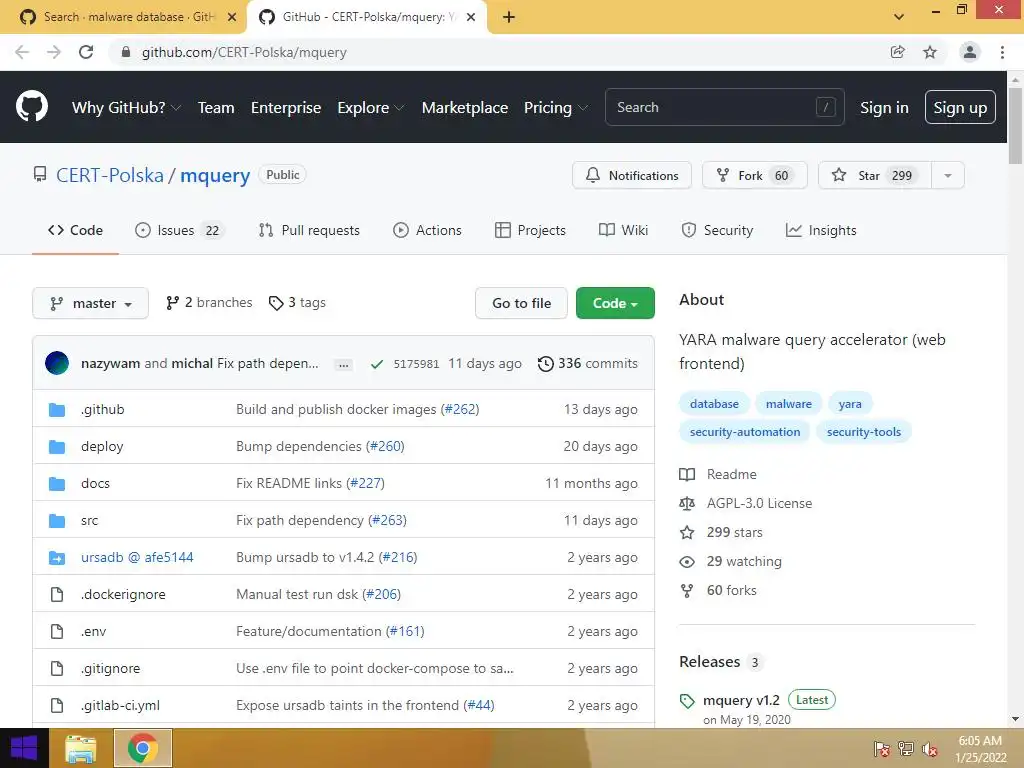1024x768 pixels.
Task: Click the page vertical scrollbar thumb
Action: (1016, 125)
